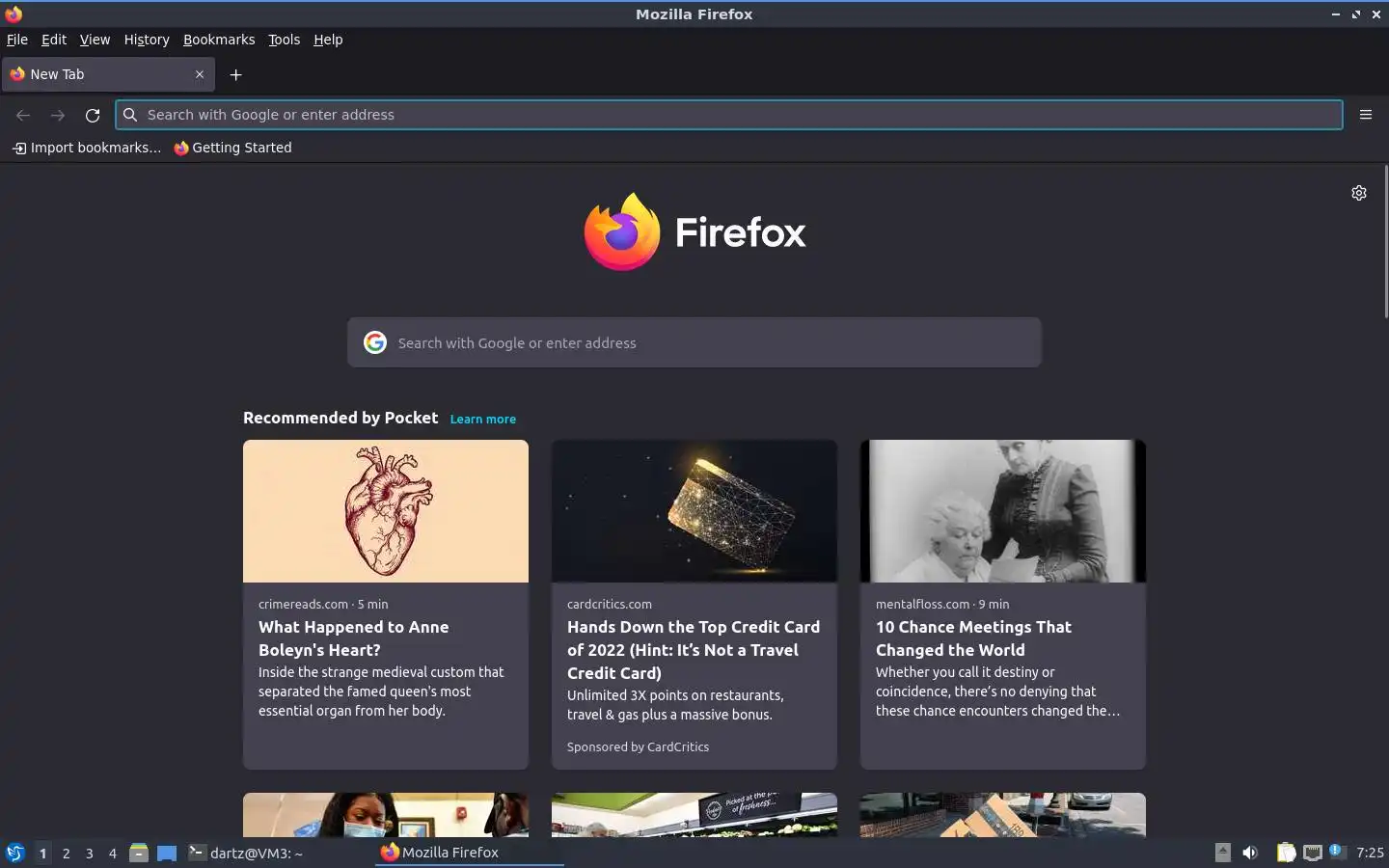Viewport: 1389px width, 868px height.
Task: Open the File menu
Action: (x=17, y=40)
